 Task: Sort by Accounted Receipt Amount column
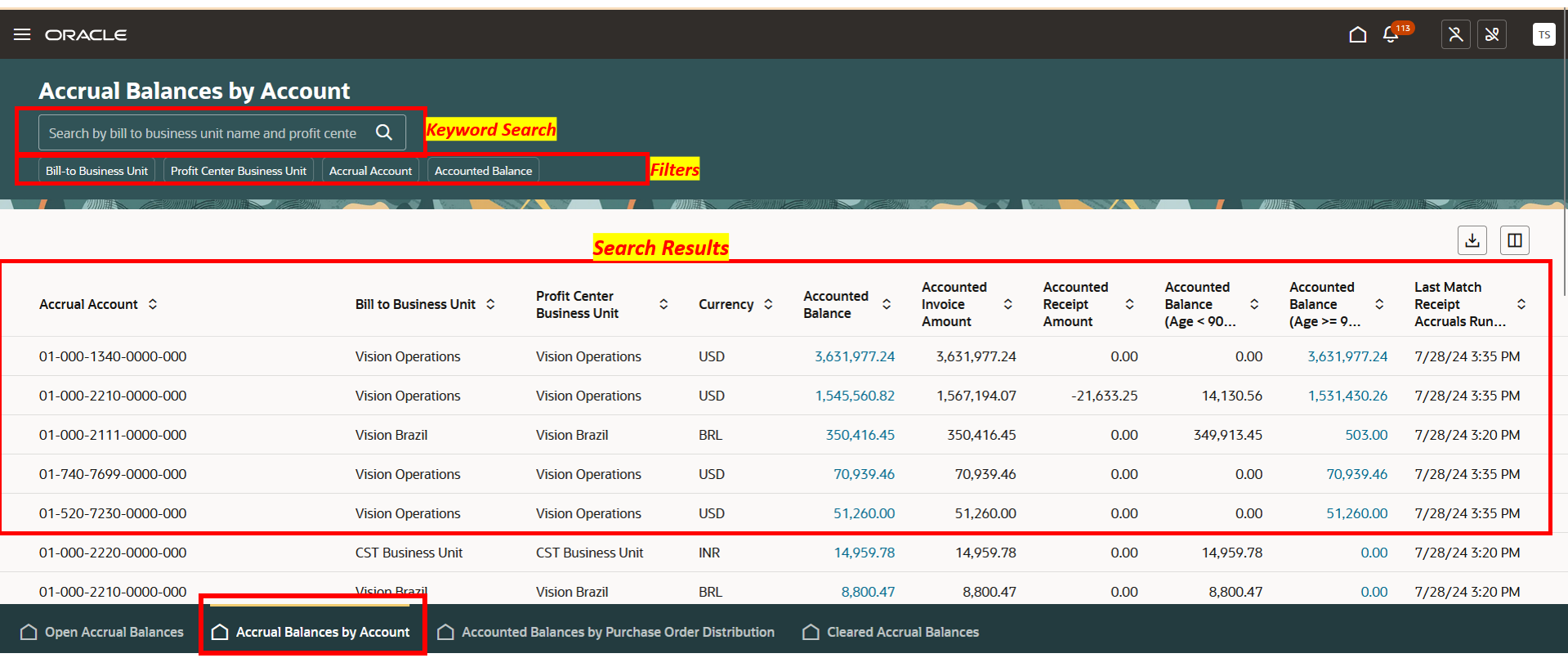pyautogui.click(x=1129, y=304)
